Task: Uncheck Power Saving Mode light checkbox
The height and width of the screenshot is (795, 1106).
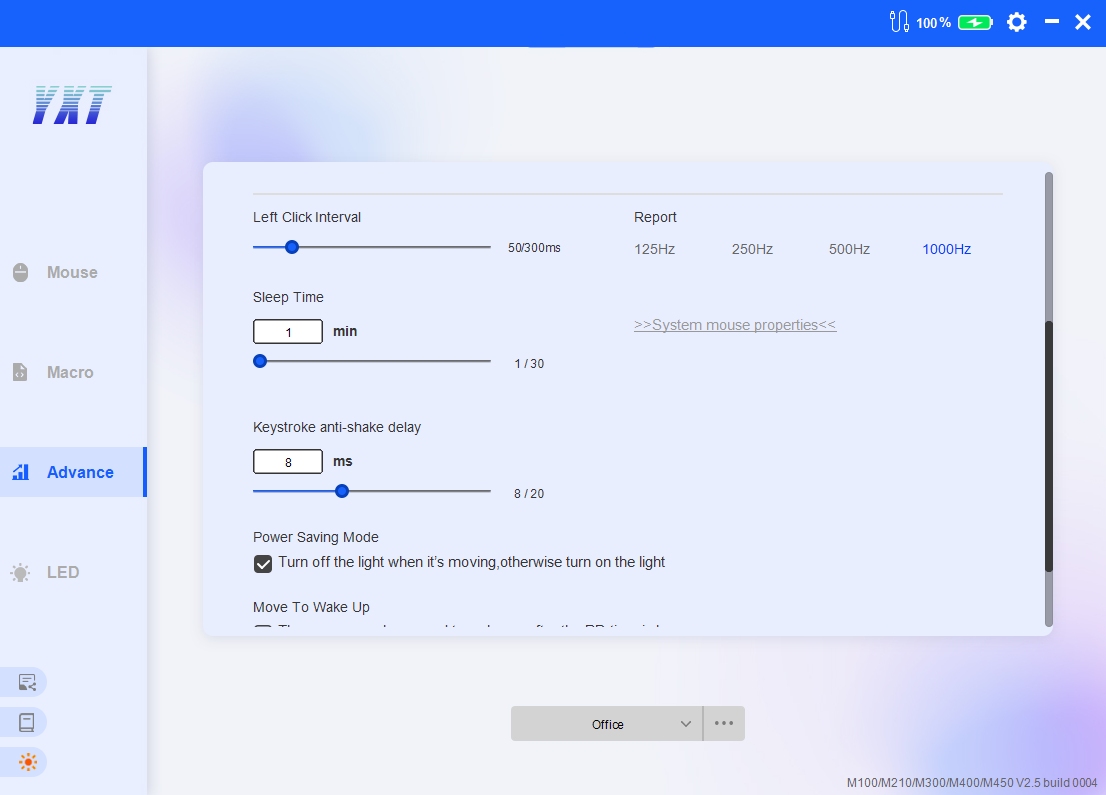Action: pos(263,563)
